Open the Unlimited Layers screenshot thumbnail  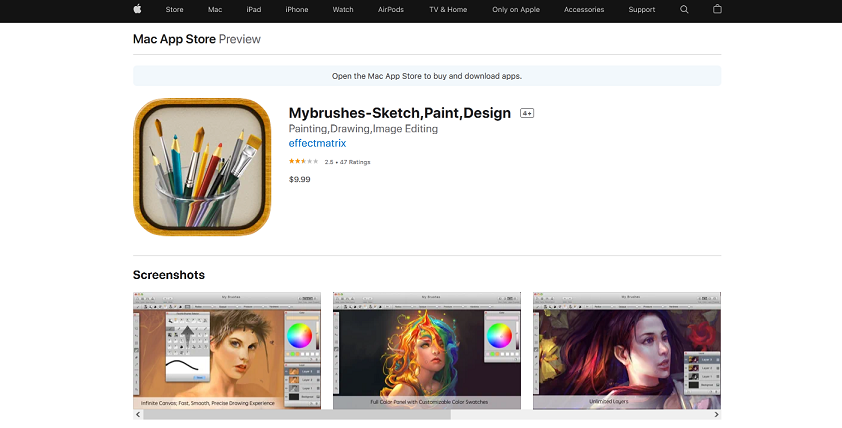pos(627,351)
